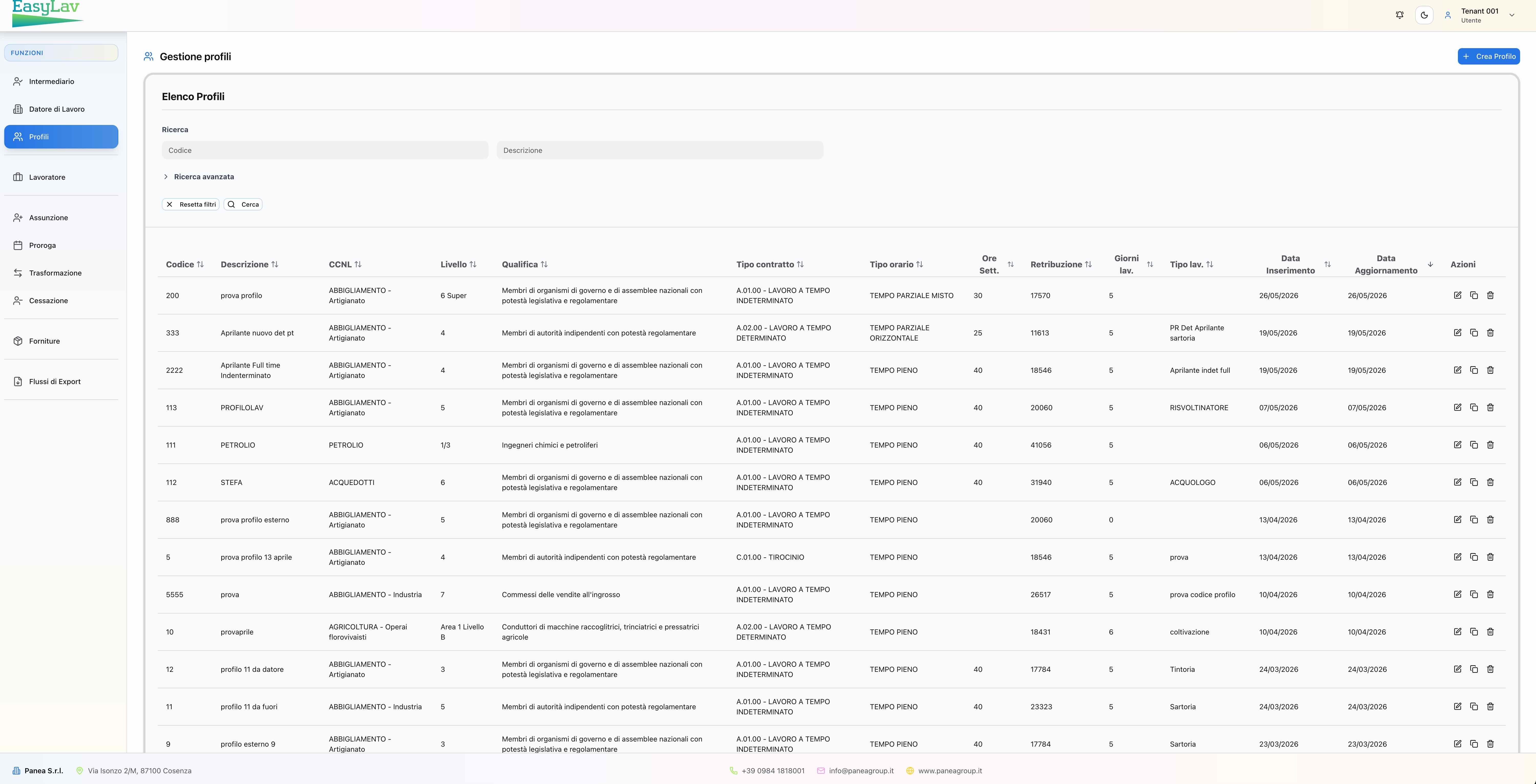Image resolution: width=1536 pixels, height=784 pixels.
Task: Go to Datore di Lavoro section
Action: pos(61,109)
